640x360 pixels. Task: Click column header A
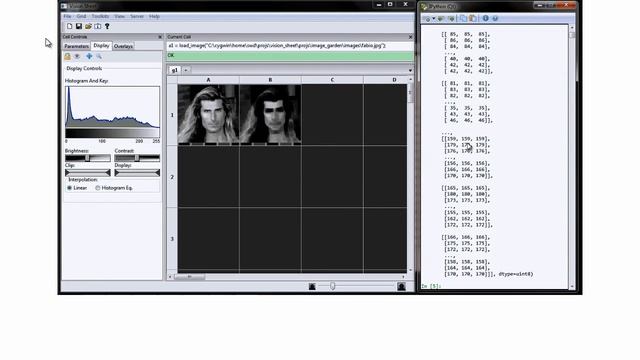209,80
